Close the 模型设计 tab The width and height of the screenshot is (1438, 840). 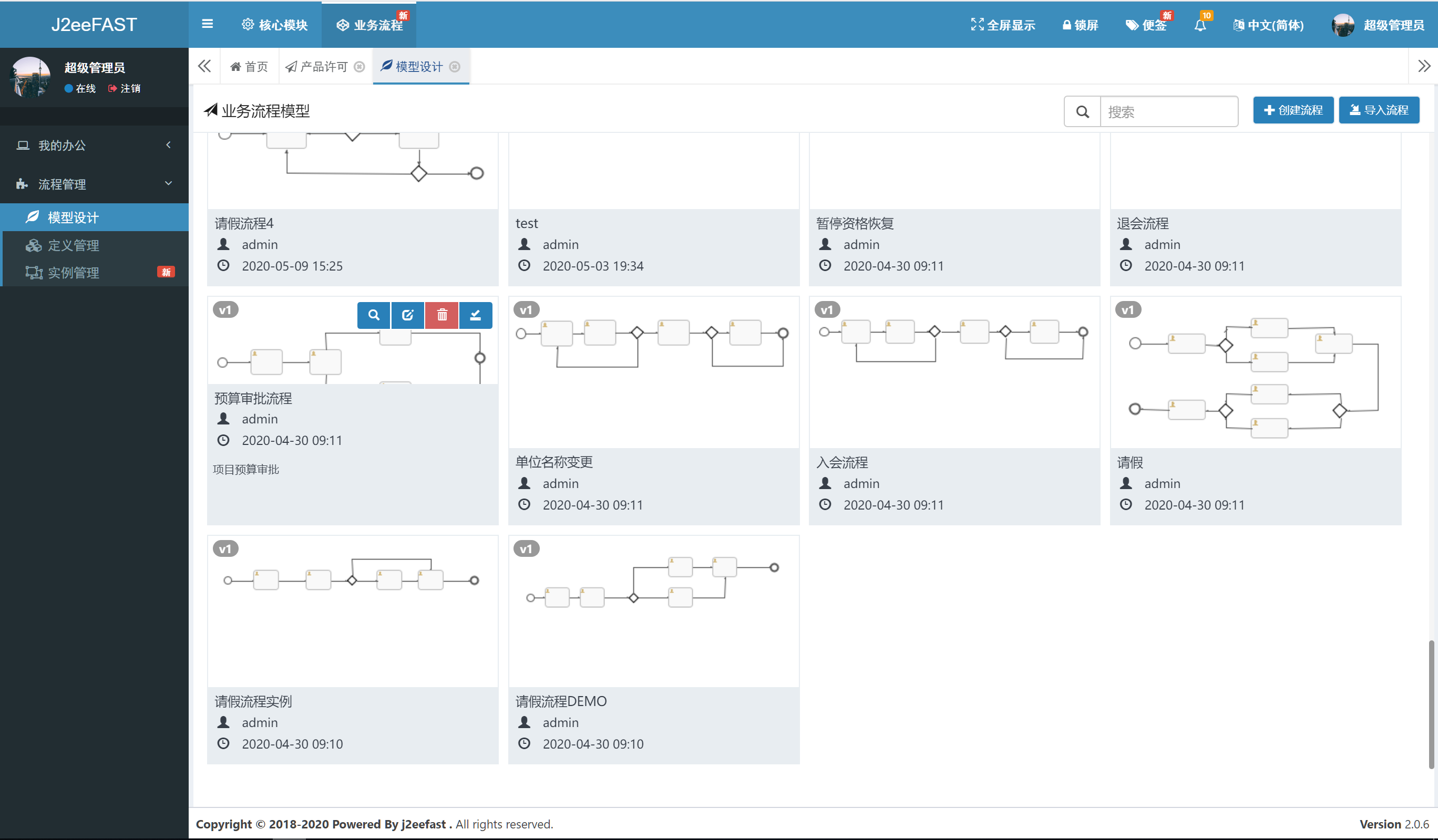455,67
